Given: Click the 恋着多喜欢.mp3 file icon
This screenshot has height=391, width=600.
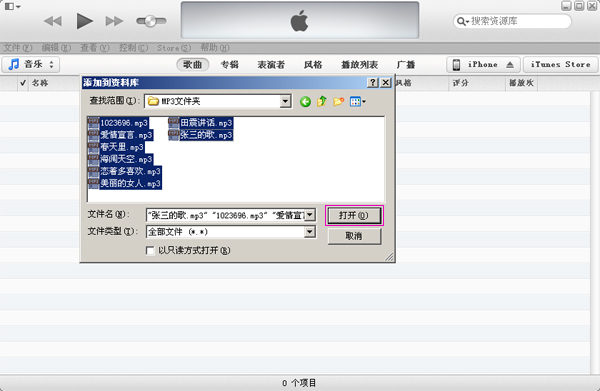Looking at the screenshot, I should coord(93,171).
